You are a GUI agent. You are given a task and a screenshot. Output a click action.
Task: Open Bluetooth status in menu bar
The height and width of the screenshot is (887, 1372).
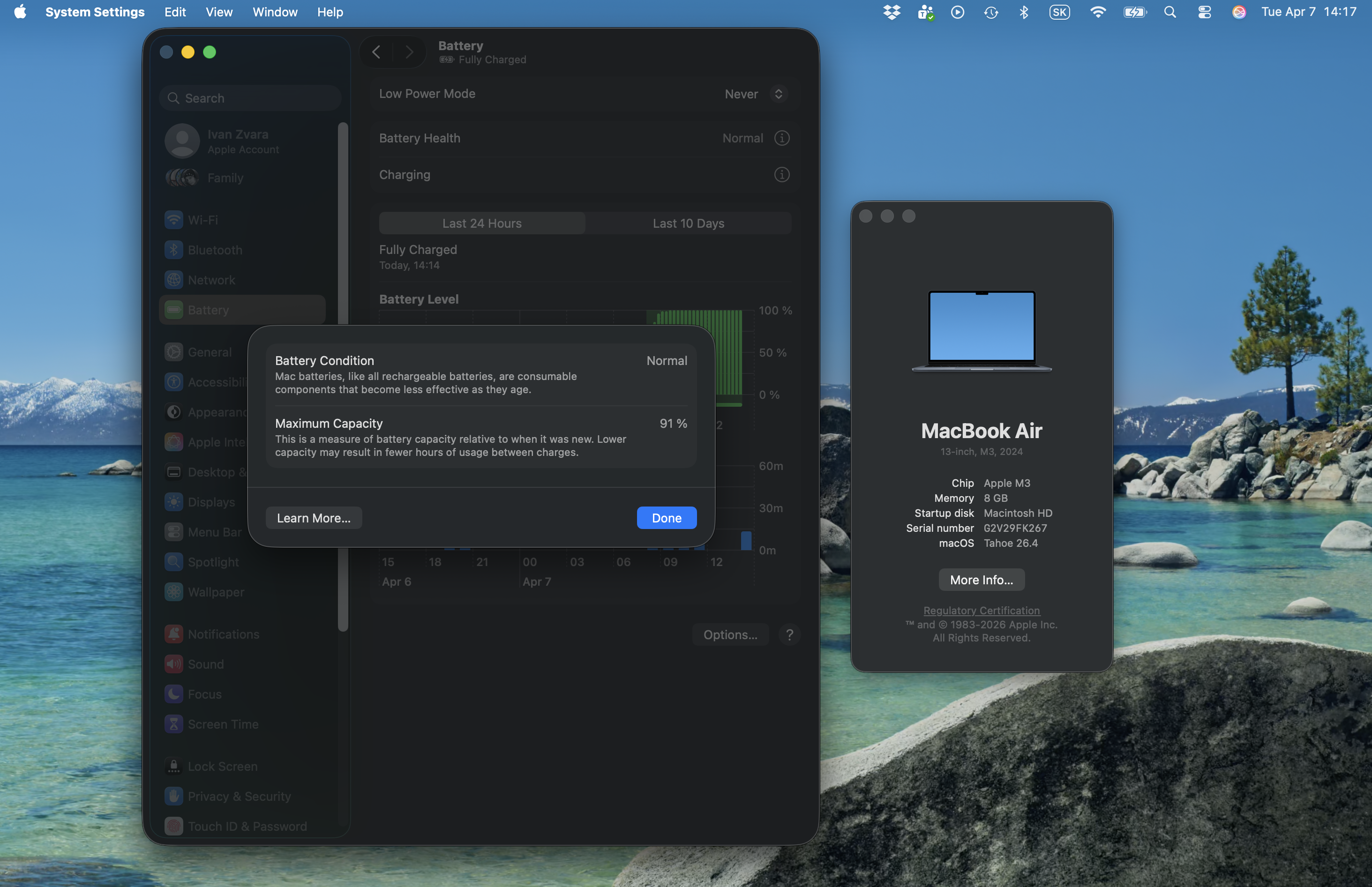[x=1023, y=12]
